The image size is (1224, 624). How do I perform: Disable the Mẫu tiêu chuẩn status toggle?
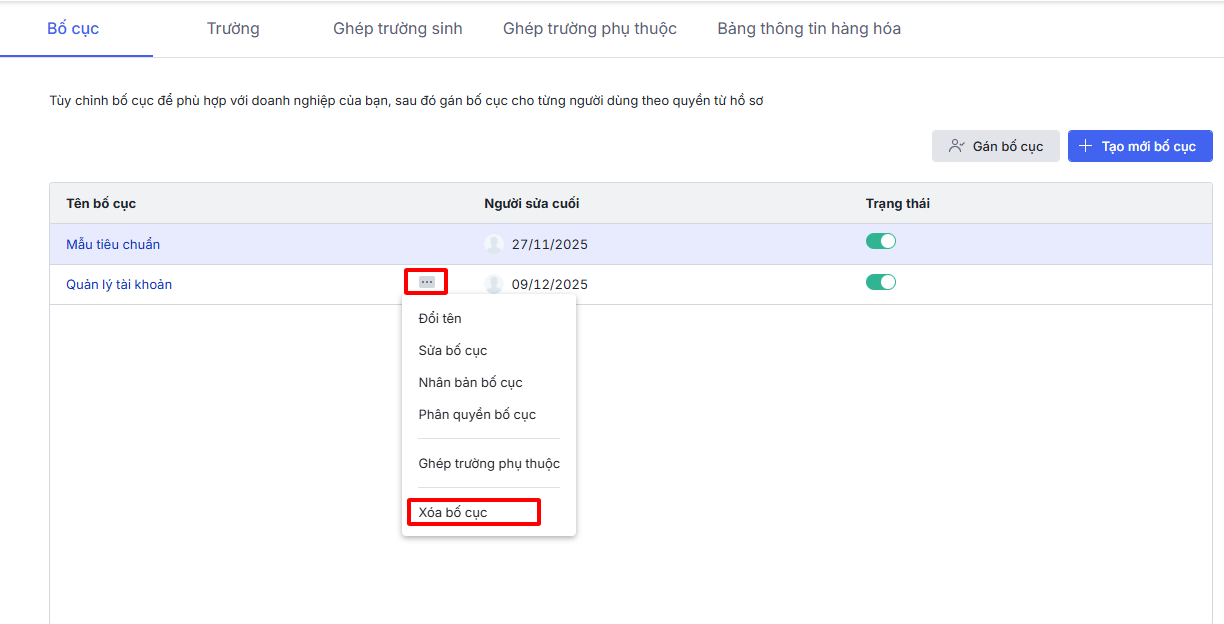coord(880,241)
